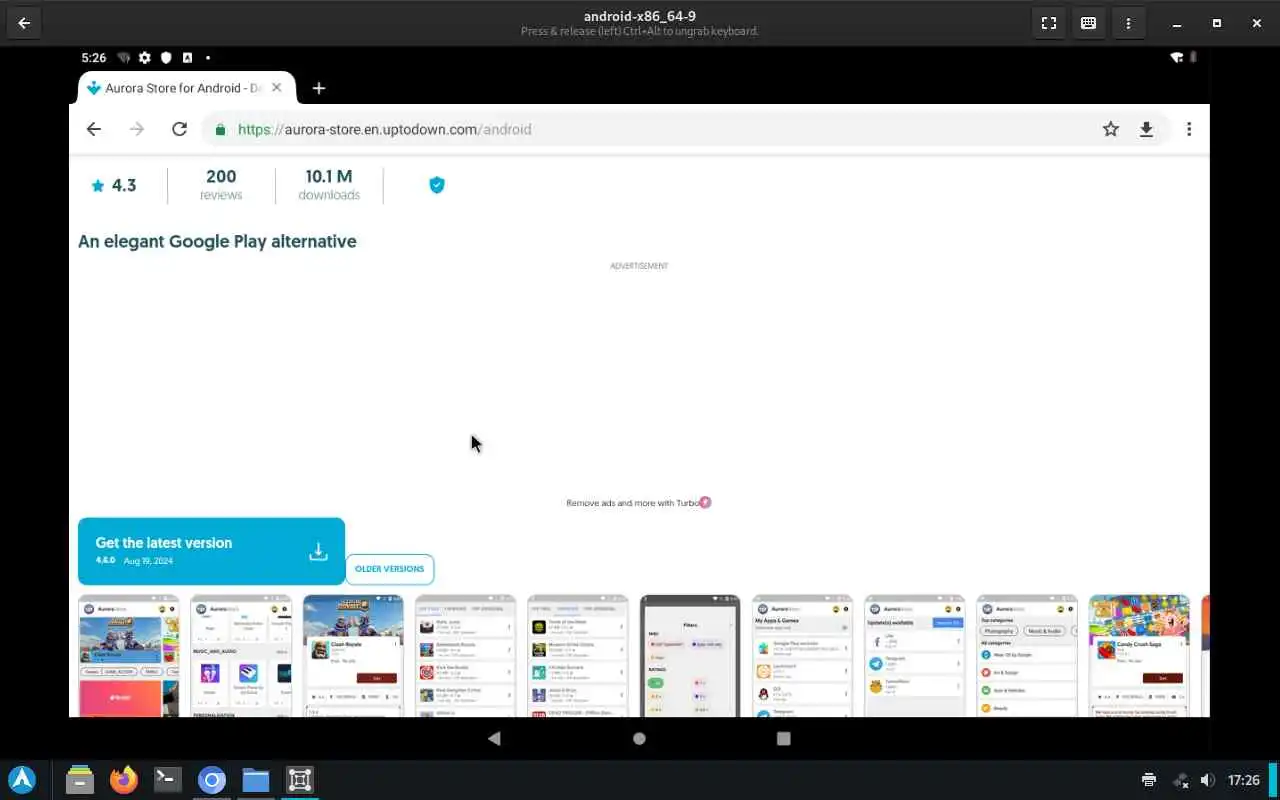Click the volume speaker tray icon
The width and height of the screenshot is (1280, 800).
point(1207,780)
